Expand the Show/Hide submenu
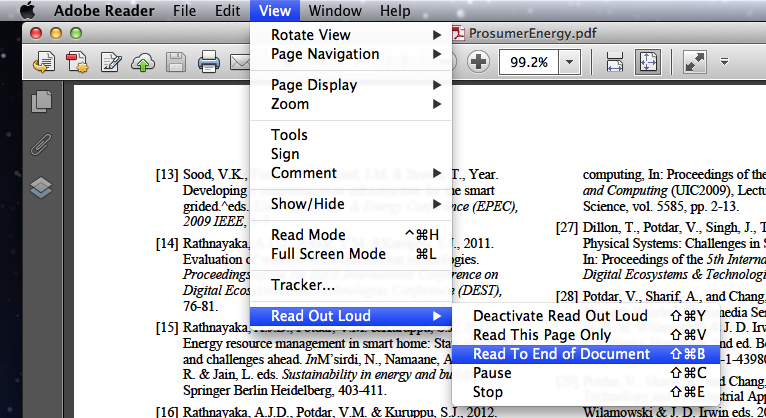Screen dimensions: 766x418 point(351,204)
